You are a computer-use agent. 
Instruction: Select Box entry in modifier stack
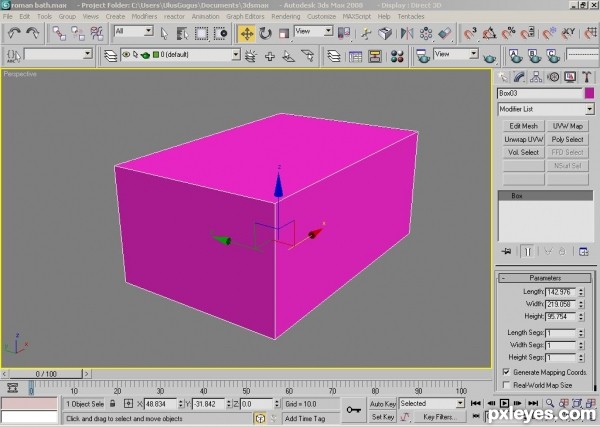(545, 196)
